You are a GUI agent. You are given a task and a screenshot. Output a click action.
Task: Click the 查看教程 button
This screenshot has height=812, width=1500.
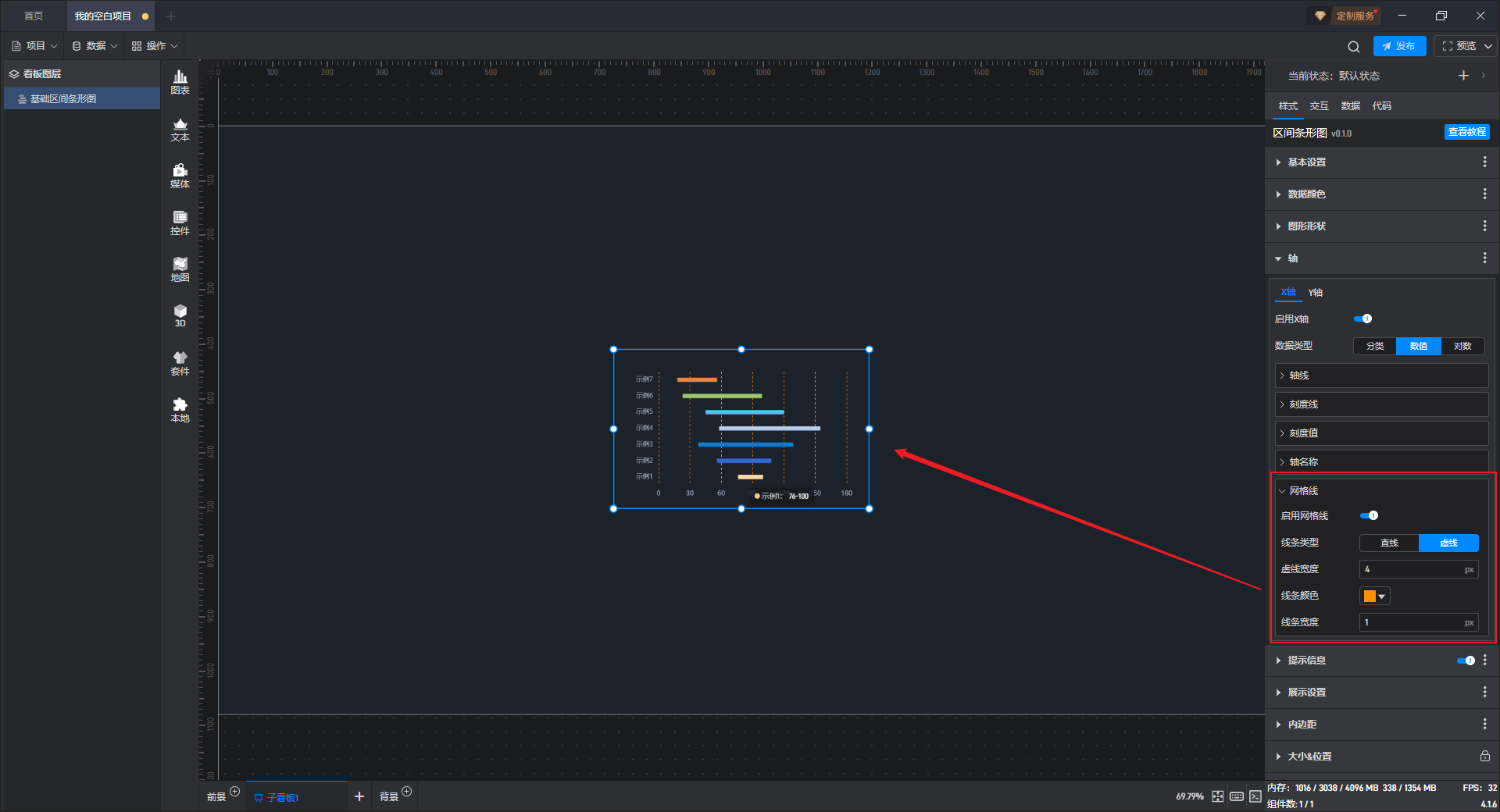[1466, 132]
